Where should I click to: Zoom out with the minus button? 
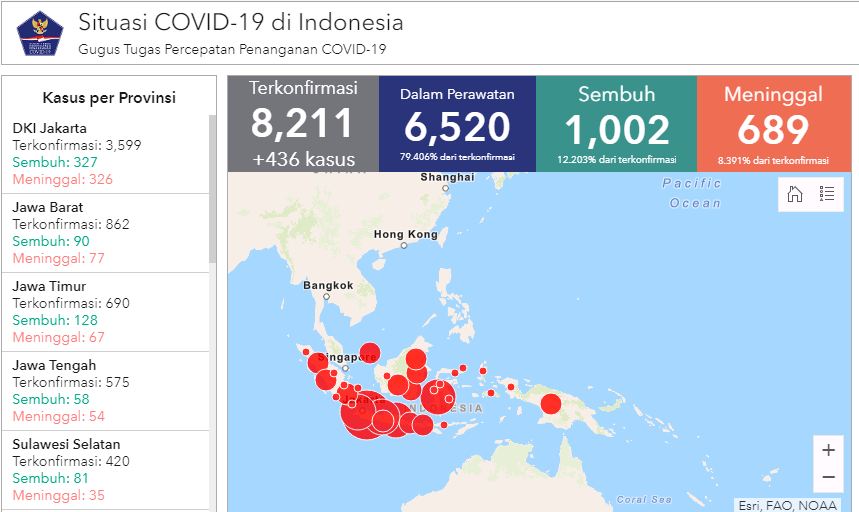point(828,477)
